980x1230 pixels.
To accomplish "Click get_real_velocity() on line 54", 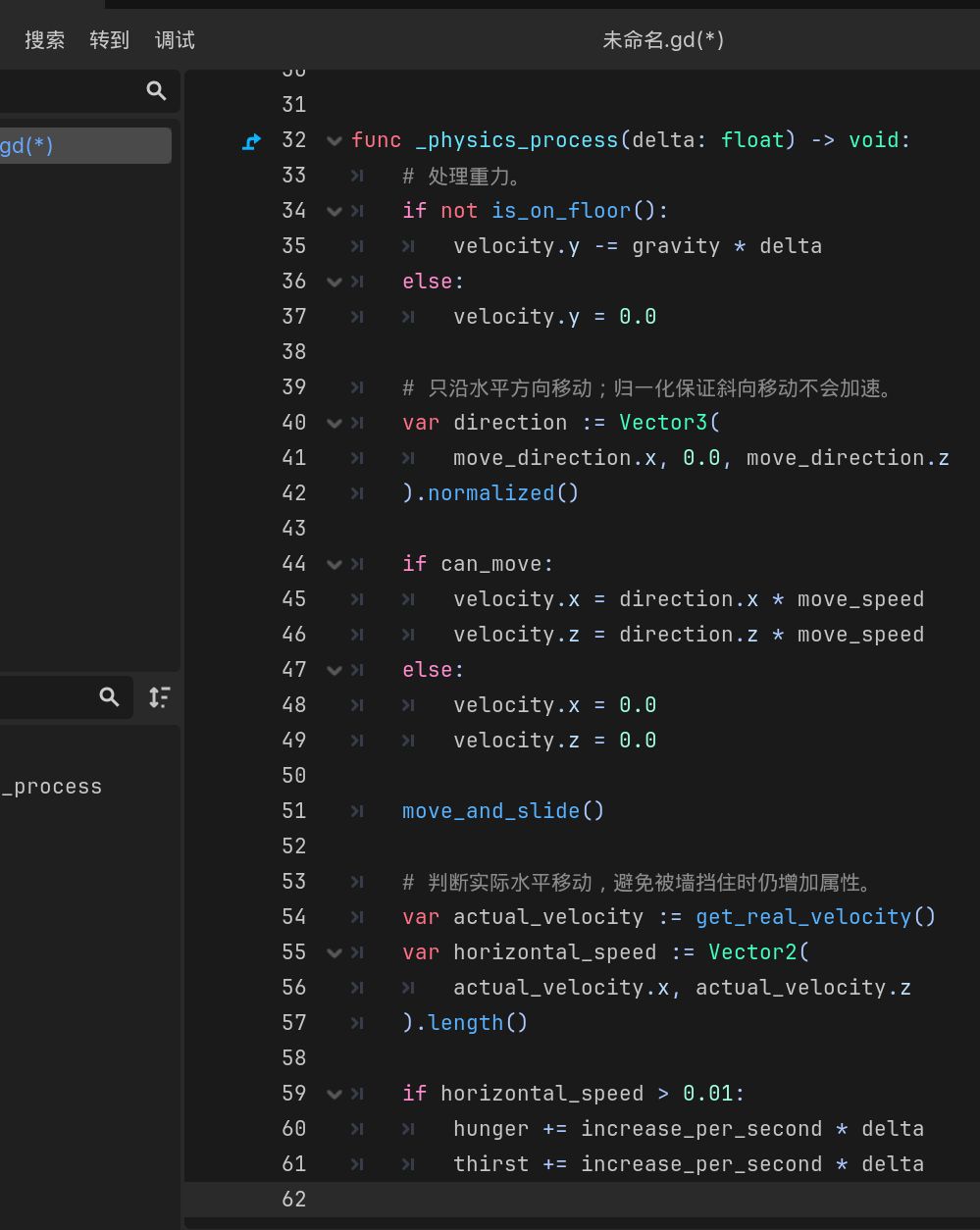I will (x=816, y=917).
